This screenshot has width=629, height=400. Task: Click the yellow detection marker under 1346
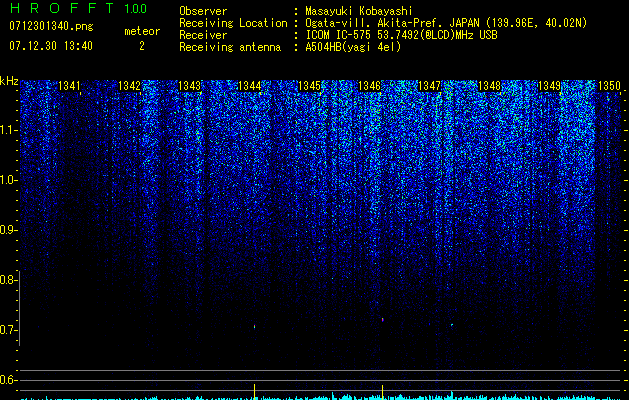click(x=383, y=392)
